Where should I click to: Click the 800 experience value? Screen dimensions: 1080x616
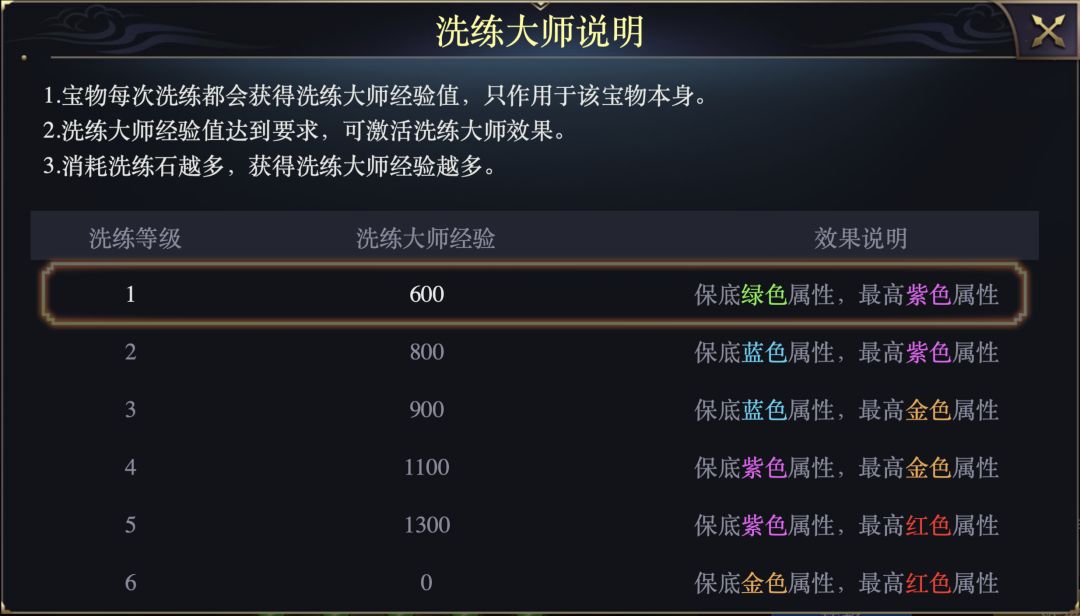pyautogui.click(x=426, y=352)
